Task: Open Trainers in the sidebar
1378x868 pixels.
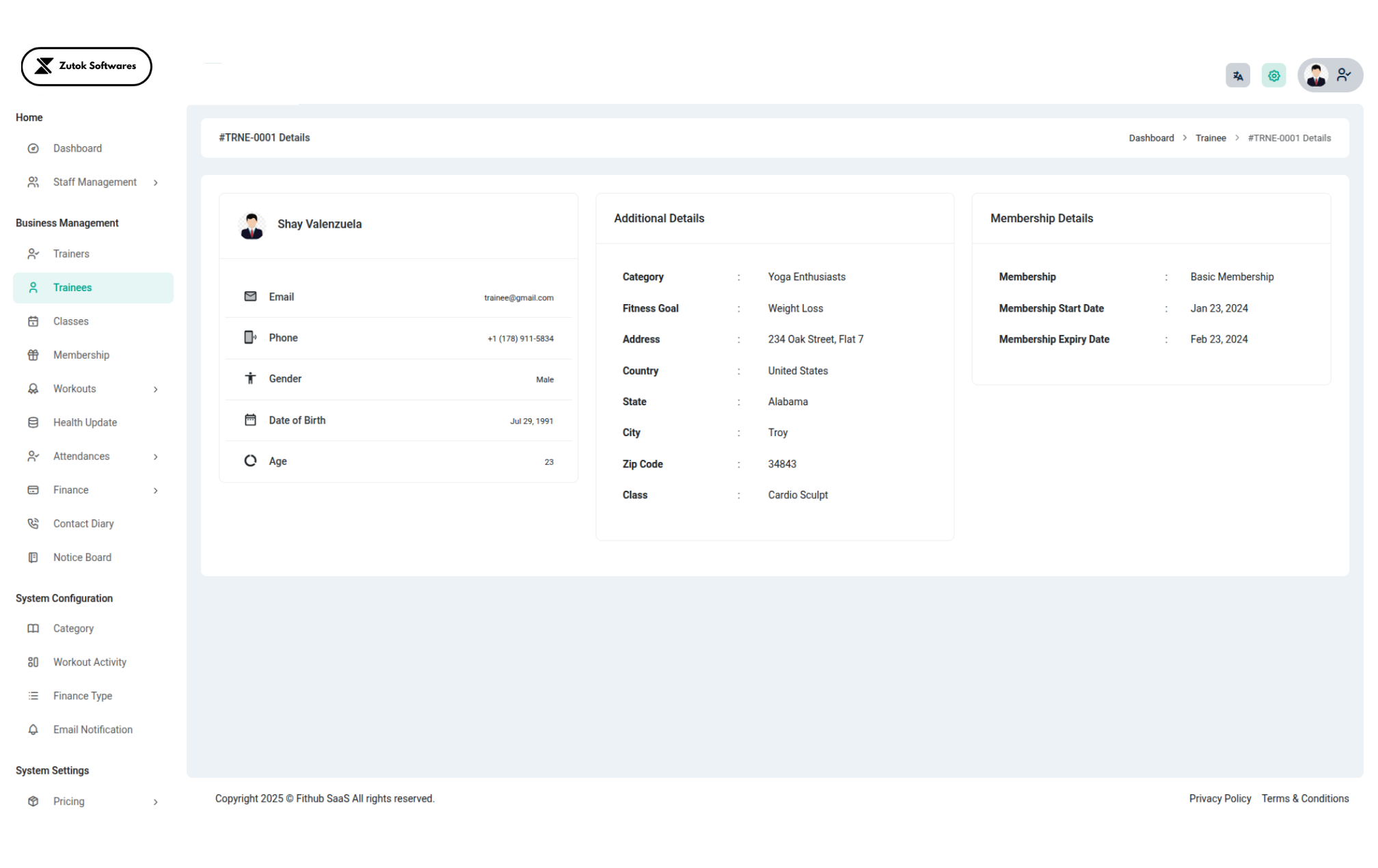Action: pos(71,254)
